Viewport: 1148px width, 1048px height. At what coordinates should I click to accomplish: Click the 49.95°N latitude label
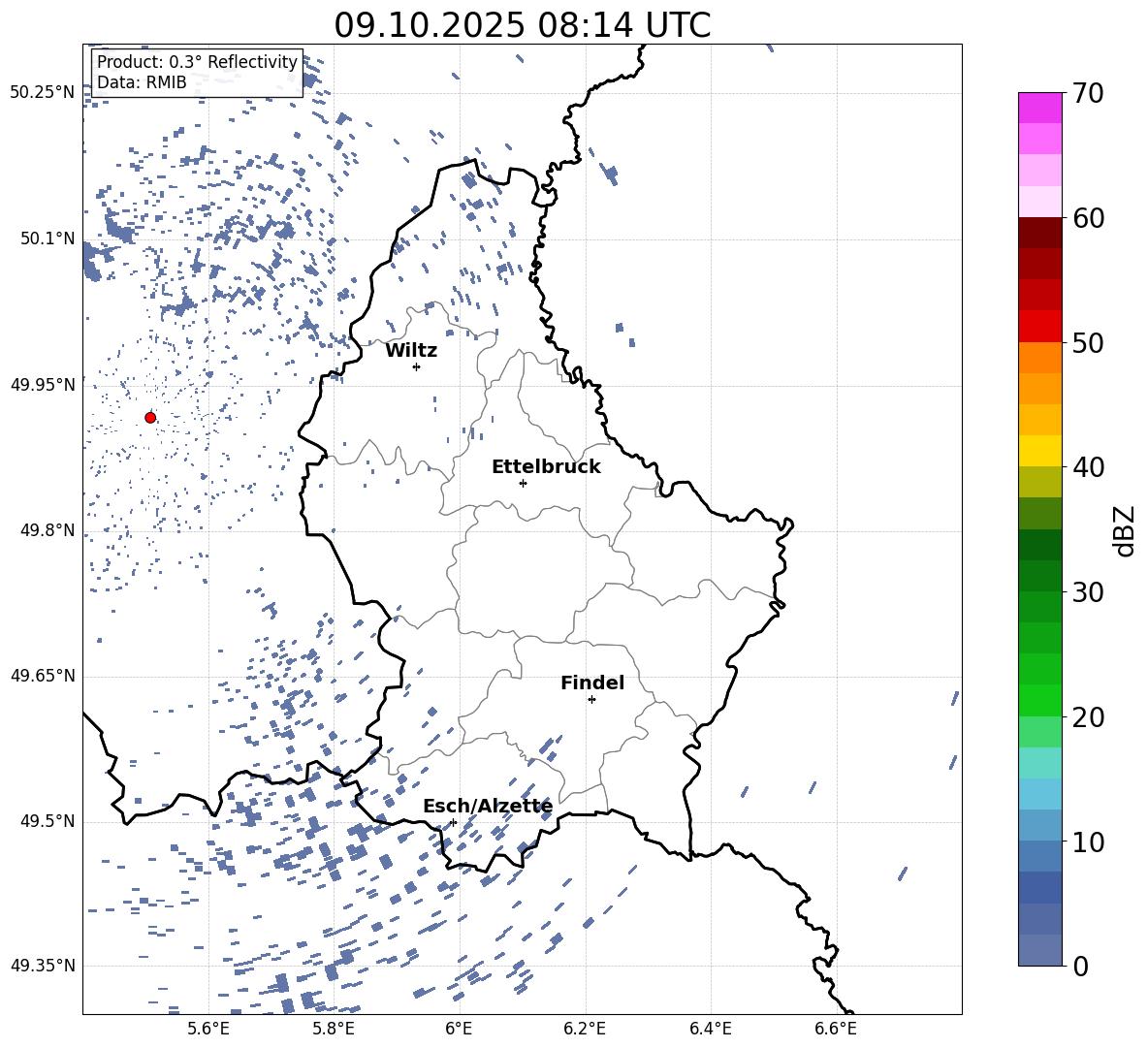(x=43, y=385)
